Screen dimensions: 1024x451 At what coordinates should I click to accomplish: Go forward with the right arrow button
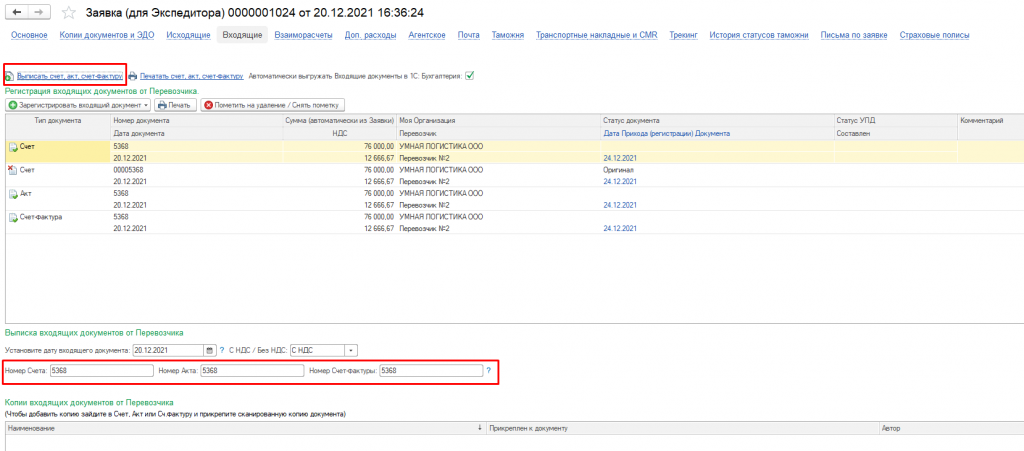[x=40, y=12]
